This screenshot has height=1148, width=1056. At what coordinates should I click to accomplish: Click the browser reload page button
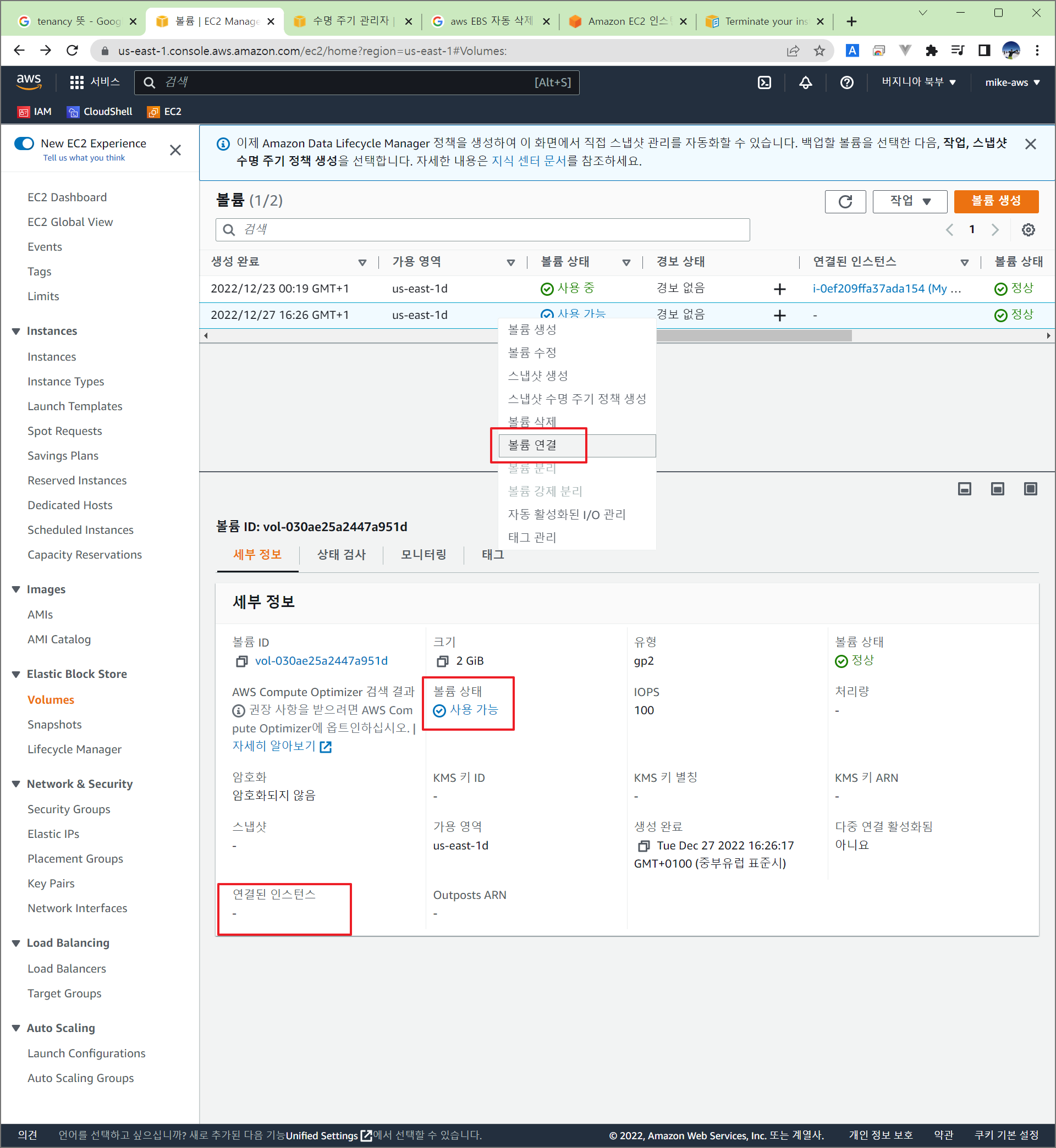click(72, 51)
